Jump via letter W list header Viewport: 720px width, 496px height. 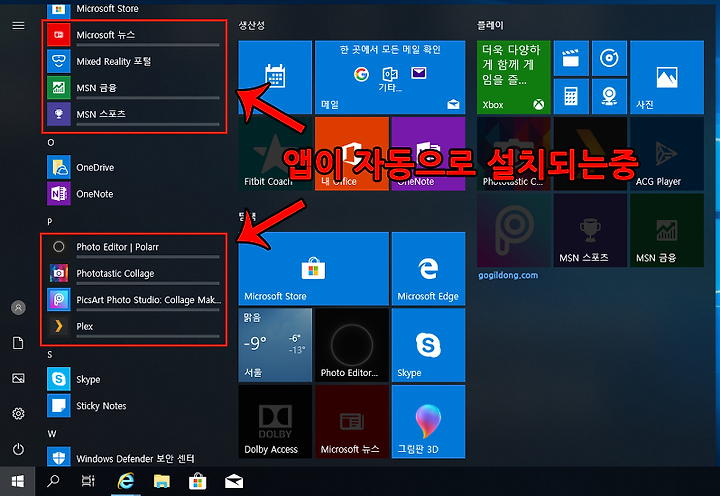pos(52,434)
